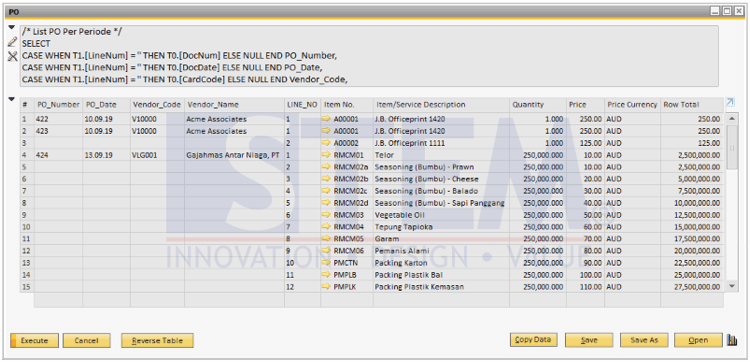Click the Cancel button
Image resolution: width=750 pixels, height=362 pixels.
coord(87,340)
